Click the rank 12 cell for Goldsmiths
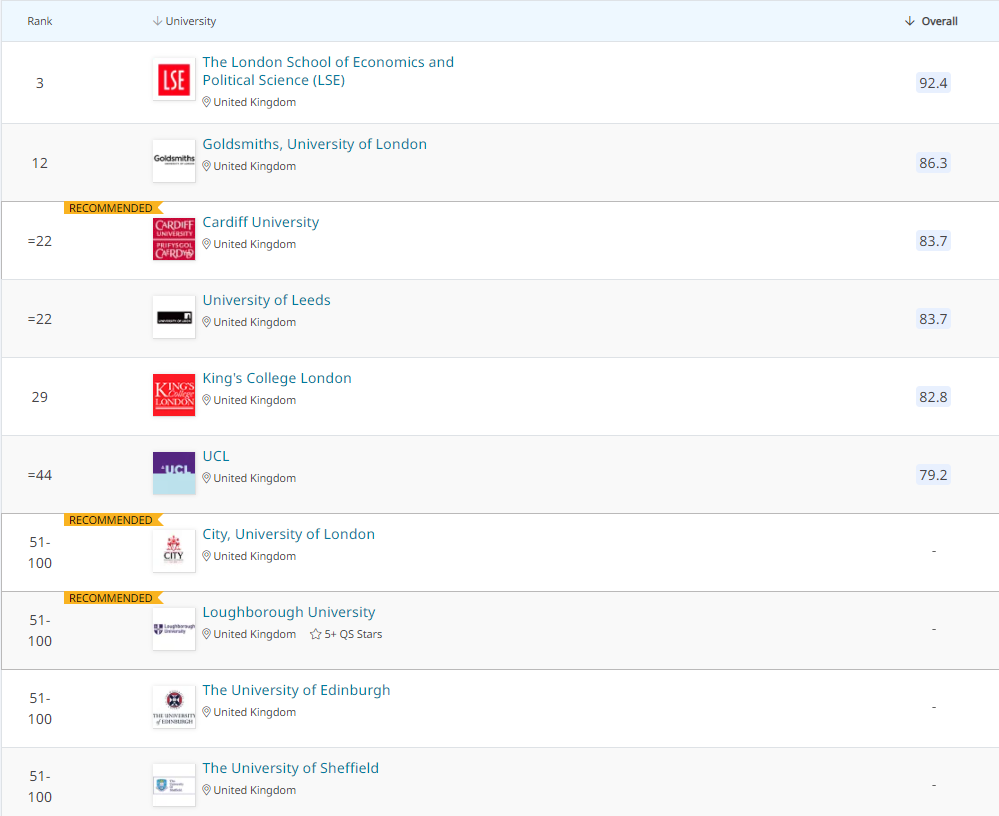 tap(40, 163)
